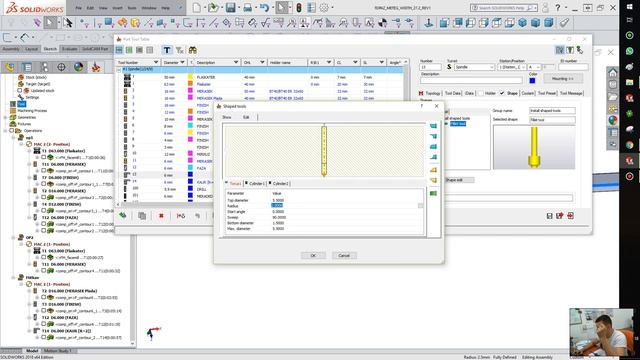Toggle the checkbox of operation under T7 D6.000 (FINISH)
This screenshot has width=640, height=360.
pos(43,184)
